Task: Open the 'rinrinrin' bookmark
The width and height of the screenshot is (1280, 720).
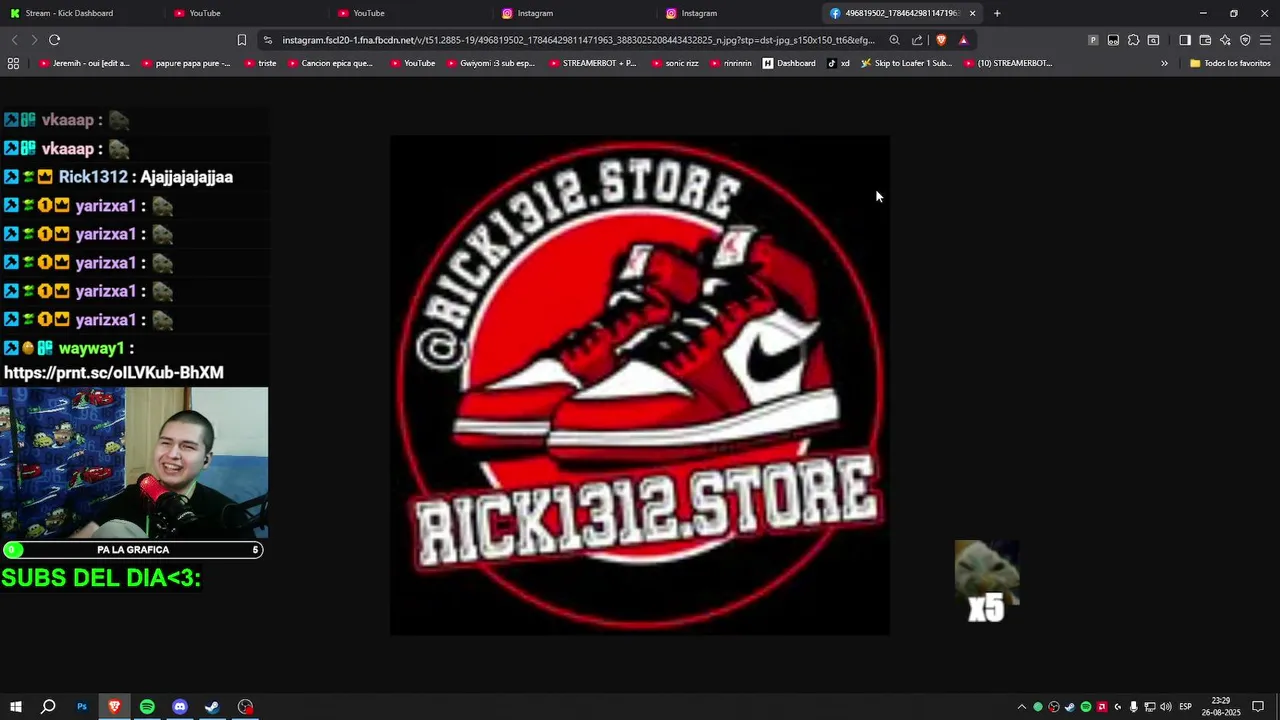Action: (730, 63)
